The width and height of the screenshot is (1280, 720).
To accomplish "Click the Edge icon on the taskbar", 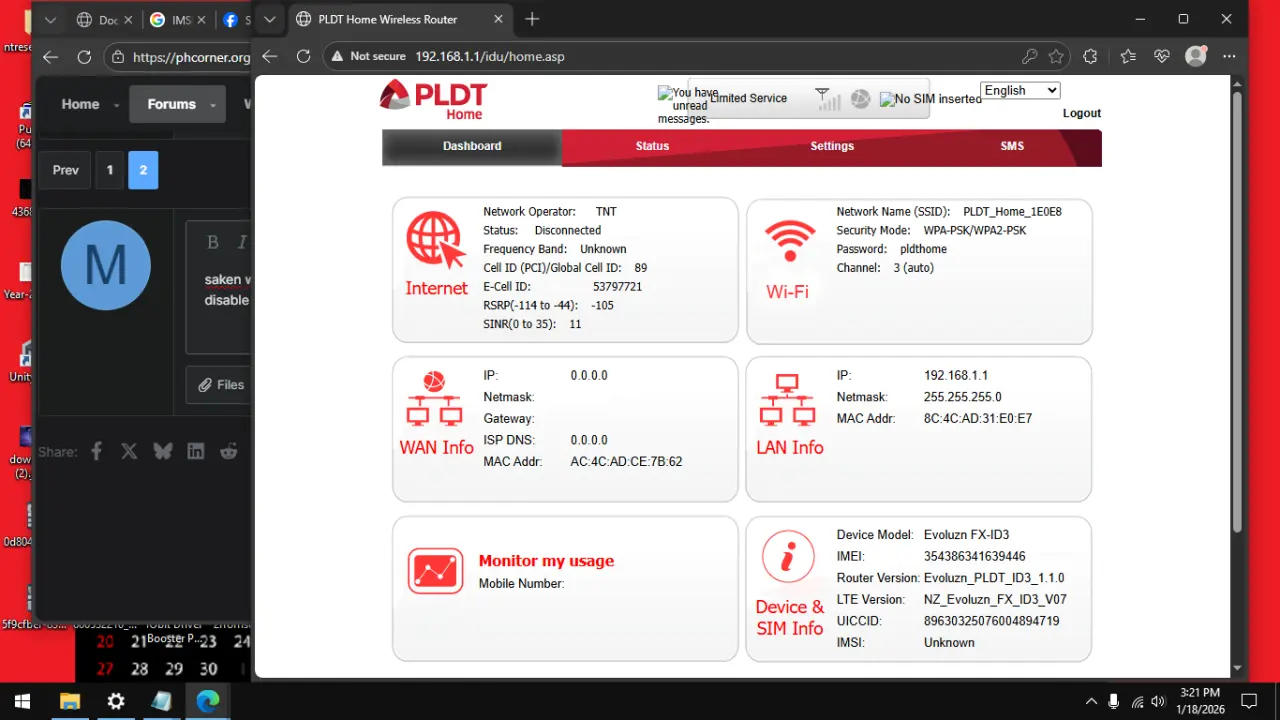I will pyautogui.click(x=207, y=701).
